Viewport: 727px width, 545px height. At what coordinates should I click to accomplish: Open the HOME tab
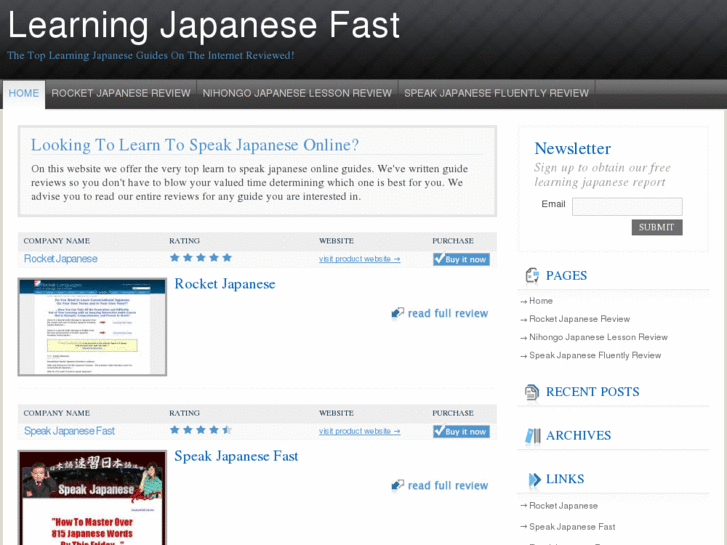pos(24,93)
